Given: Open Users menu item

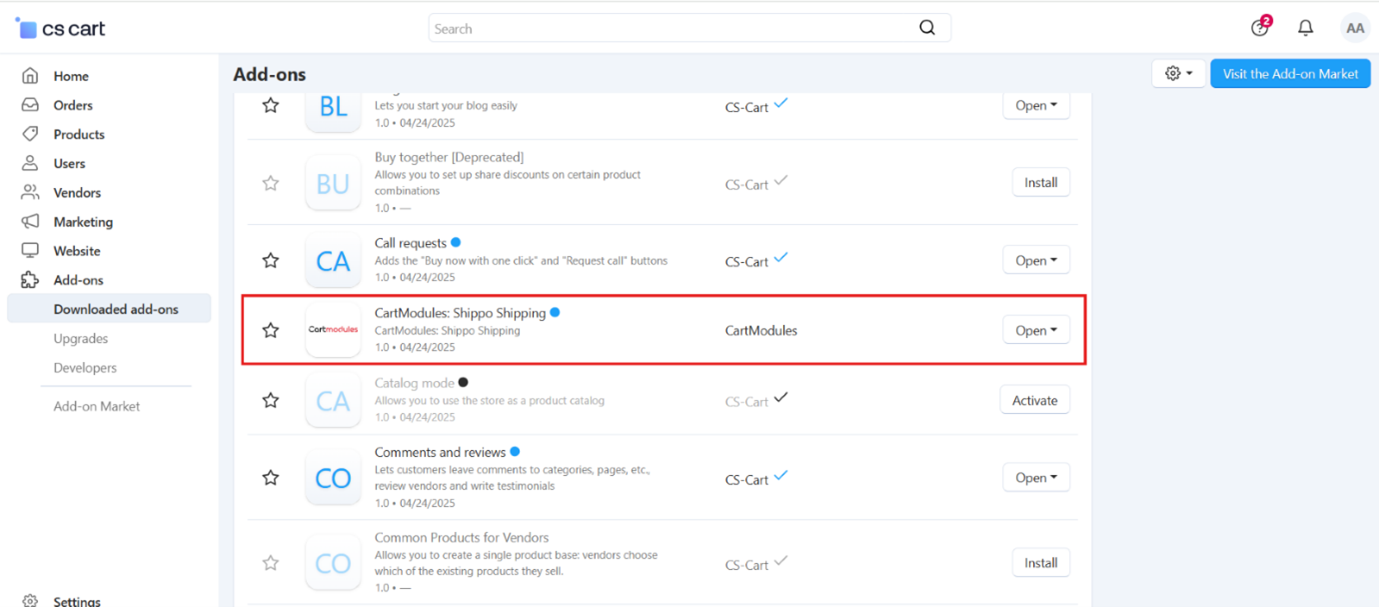Looking at the screenshot, I should pyautogui.click(x=69, y=163).
